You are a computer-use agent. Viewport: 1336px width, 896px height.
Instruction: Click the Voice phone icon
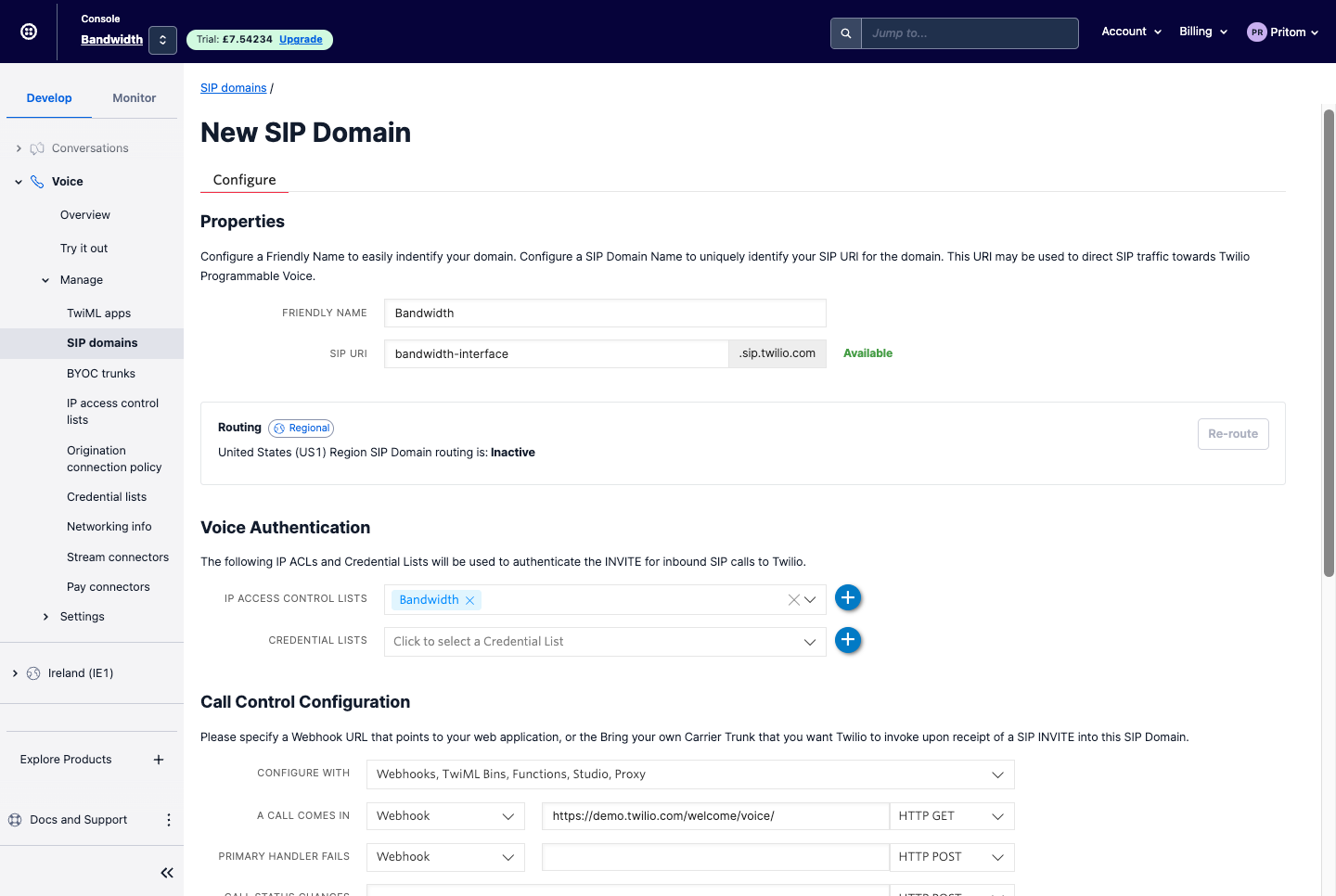coord(37,182)
